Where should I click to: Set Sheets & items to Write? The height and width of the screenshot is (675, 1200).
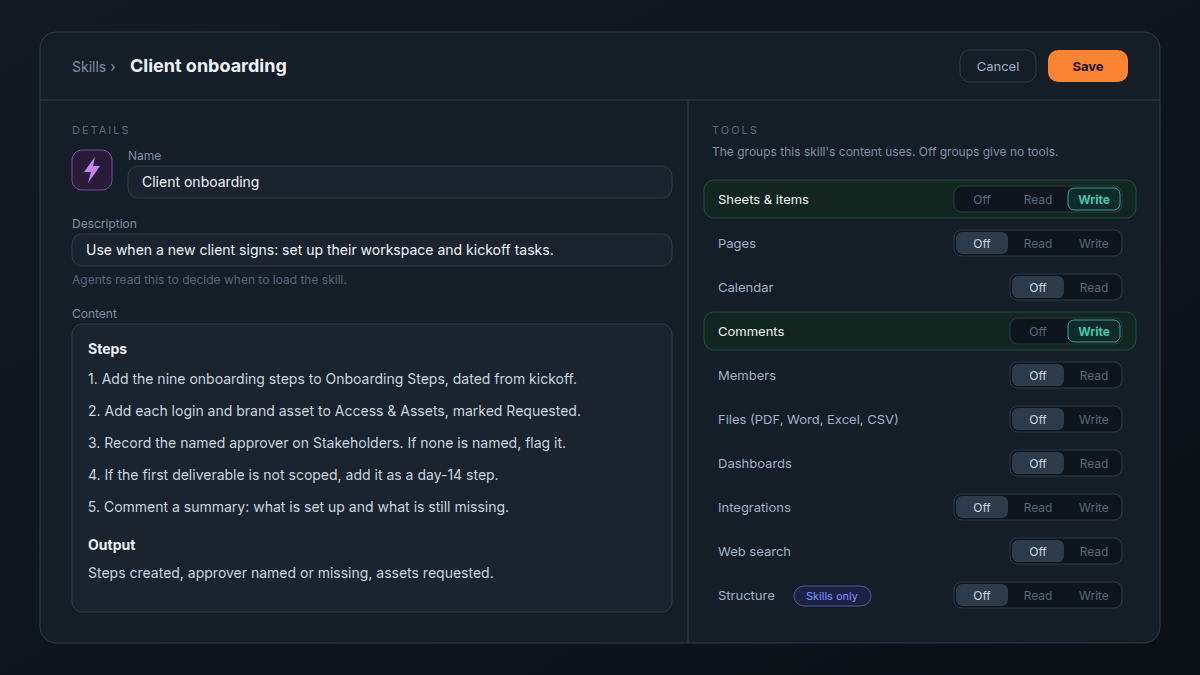[1094, 199]
